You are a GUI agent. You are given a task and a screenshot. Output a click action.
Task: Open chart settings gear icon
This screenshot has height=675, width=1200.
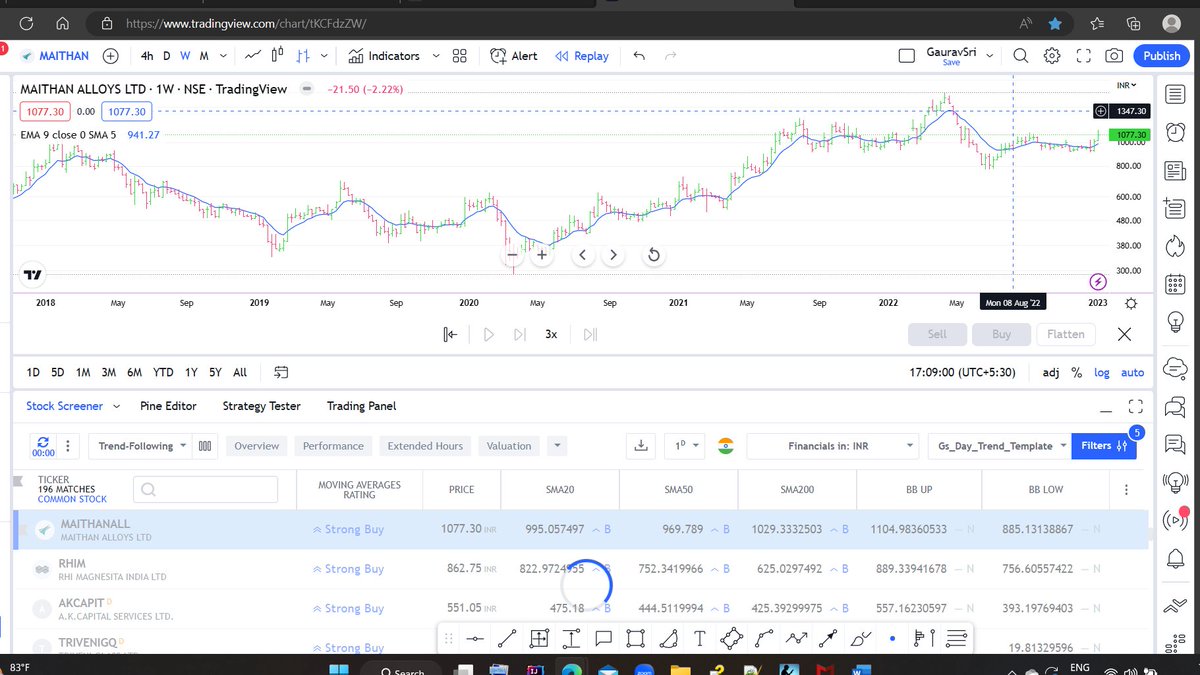[1053, 56]
